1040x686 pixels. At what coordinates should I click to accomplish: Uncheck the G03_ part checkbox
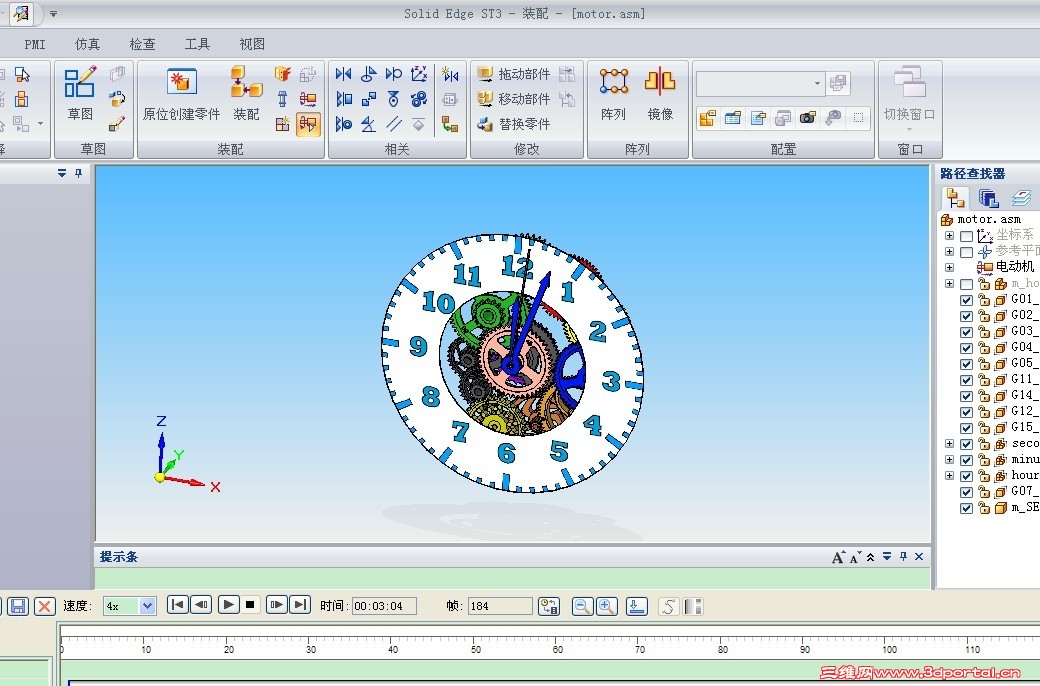[966, 332]
